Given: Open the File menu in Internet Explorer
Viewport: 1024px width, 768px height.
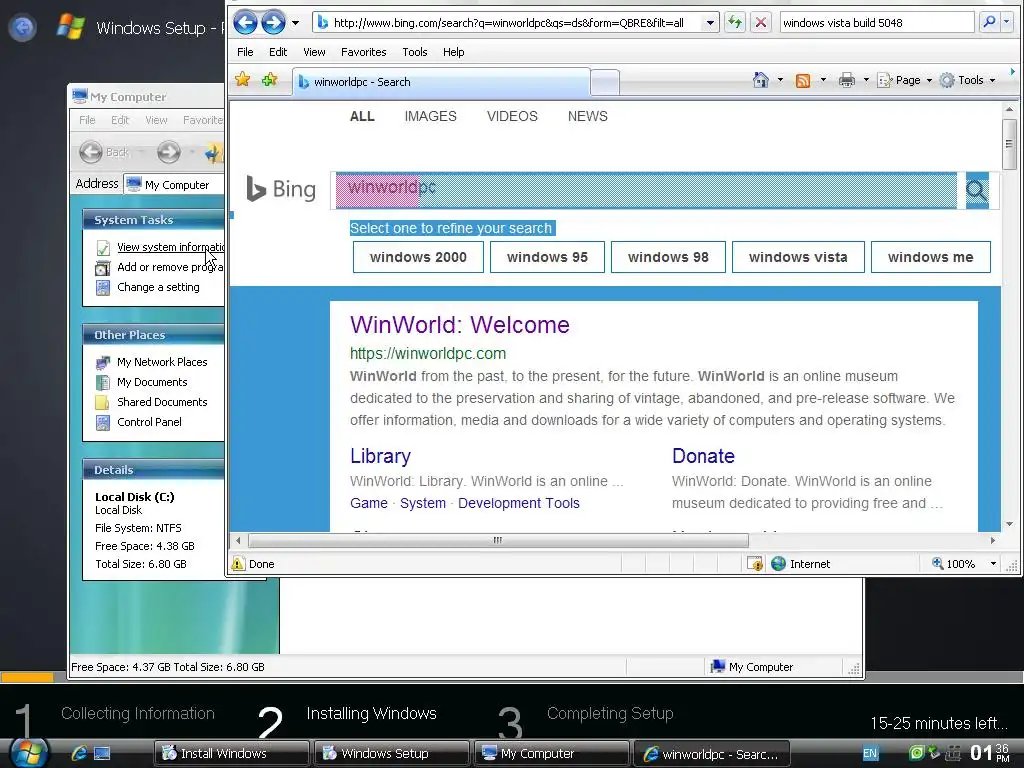Looking at the screenshot, I should [x=245, y=52].
